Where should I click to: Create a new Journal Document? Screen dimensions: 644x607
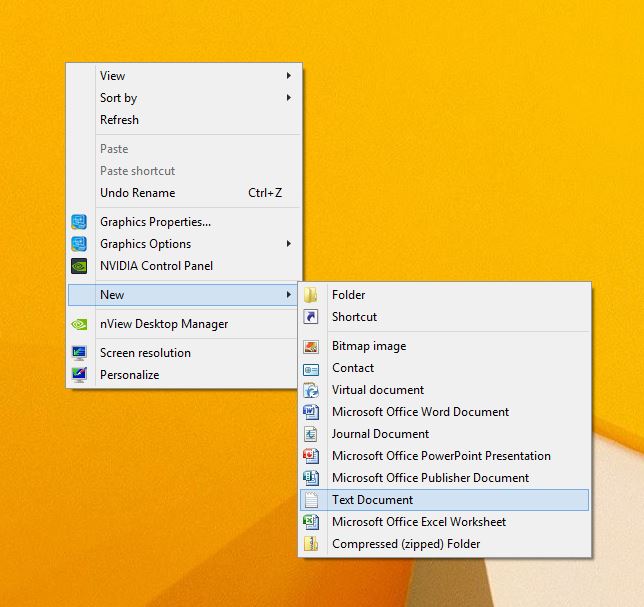click(x=444, y=434)
